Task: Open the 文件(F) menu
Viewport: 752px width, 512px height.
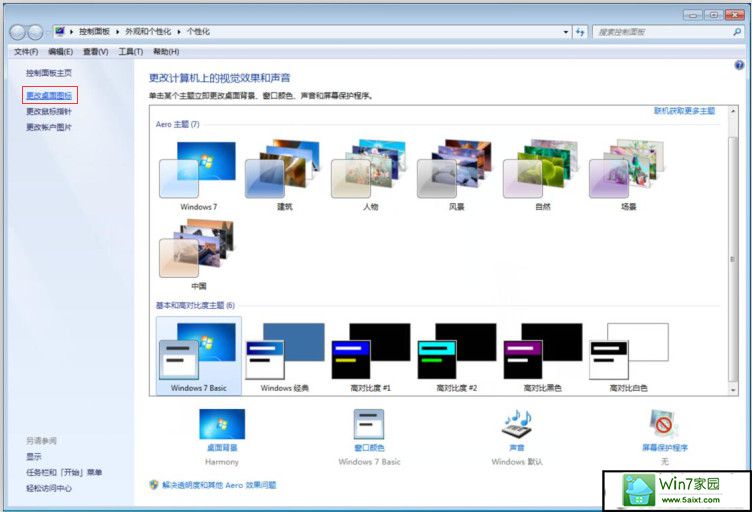Action: (x=26, y=51)
